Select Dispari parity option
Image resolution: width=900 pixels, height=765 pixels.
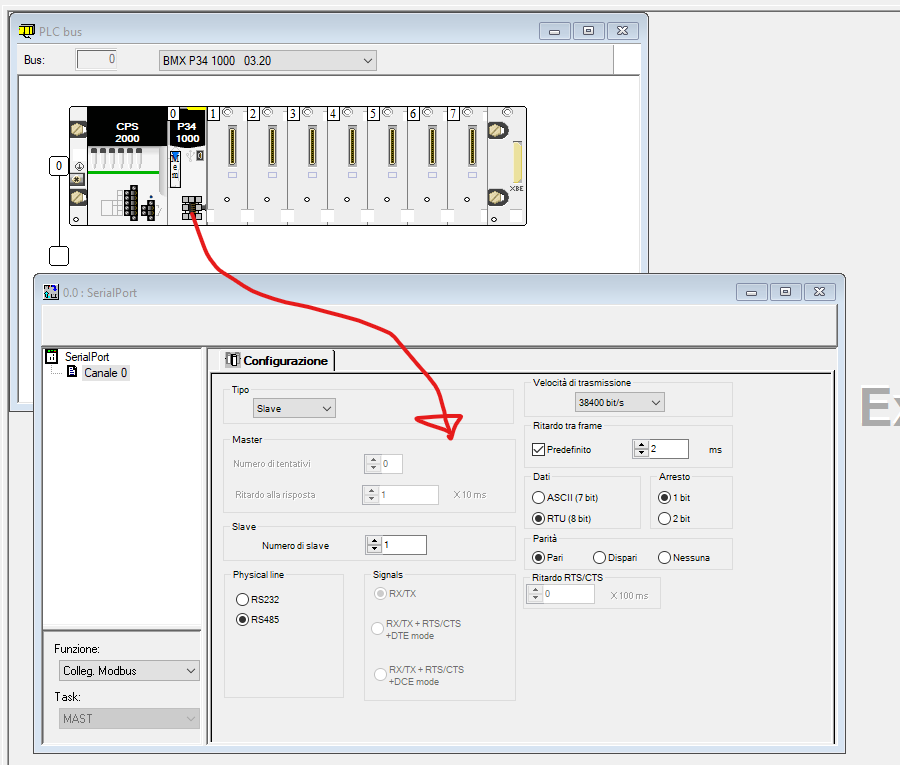[600, 558]
